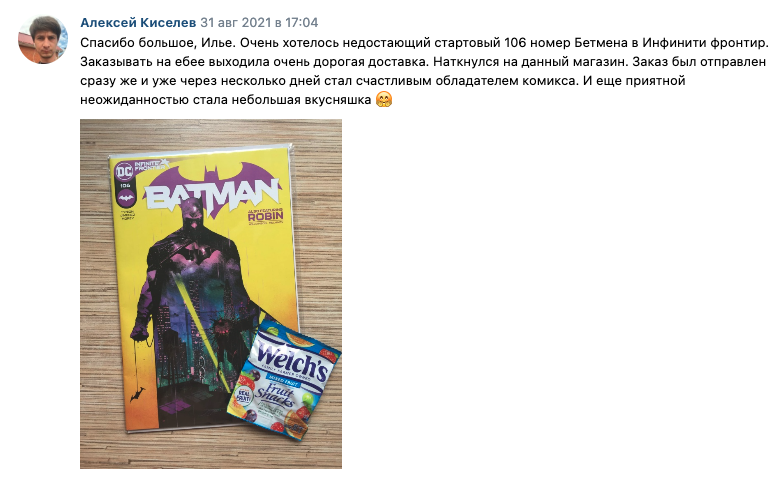The height and width of the screenshot is (480, 779).
Task: Click the author name Алексей Киселев
Action: coord(138,22)
